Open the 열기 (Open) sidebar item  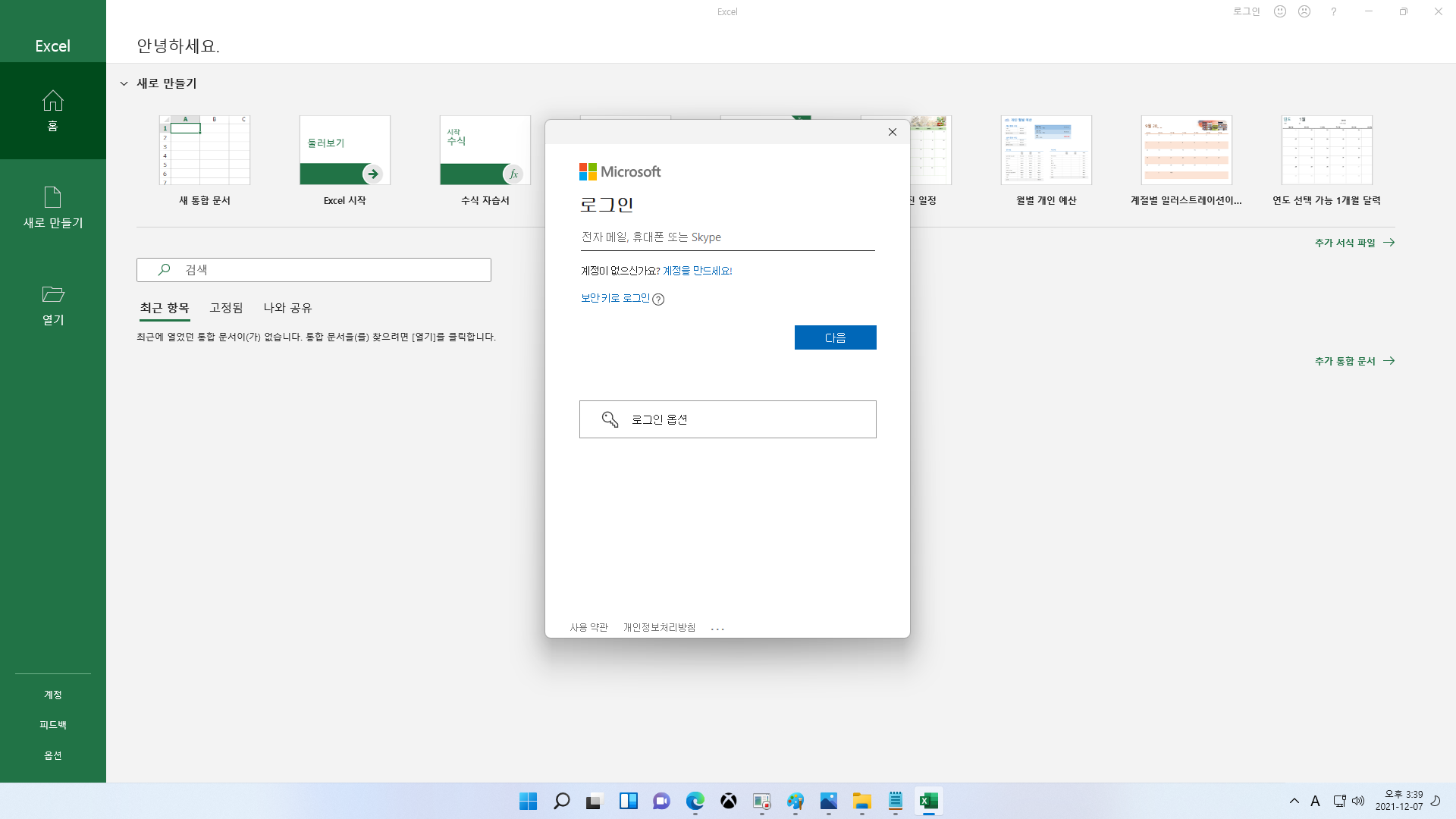(53, 305)
